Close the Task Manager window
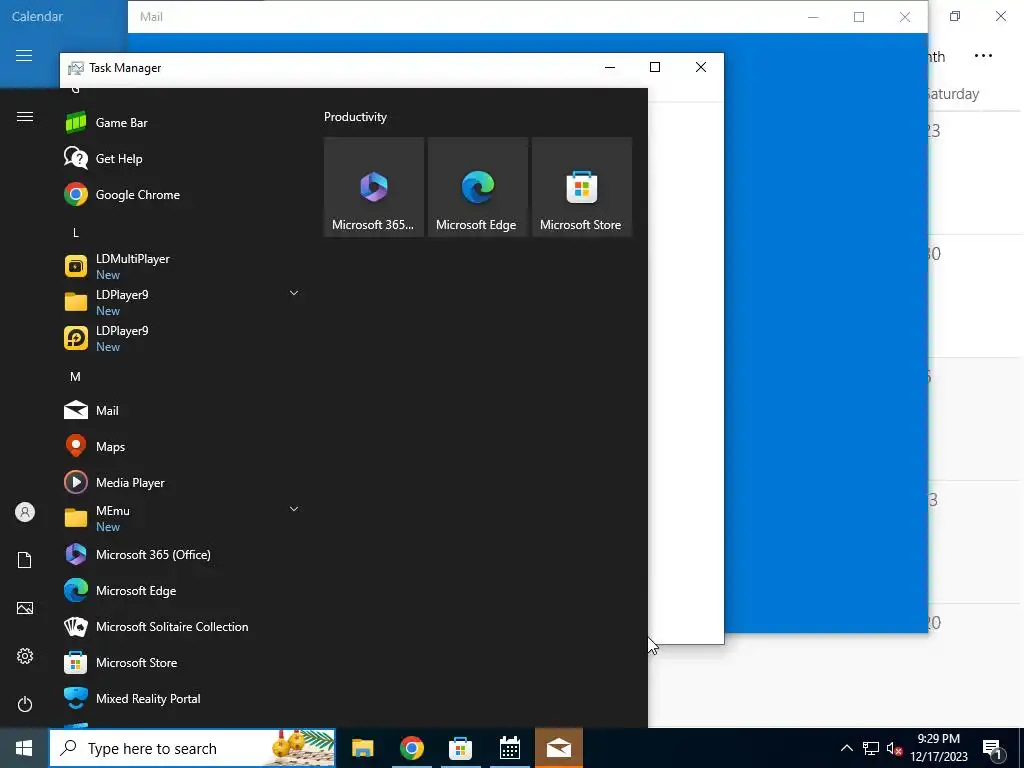This screenshot has height=768, width=1024. click(x=701, y=67)
